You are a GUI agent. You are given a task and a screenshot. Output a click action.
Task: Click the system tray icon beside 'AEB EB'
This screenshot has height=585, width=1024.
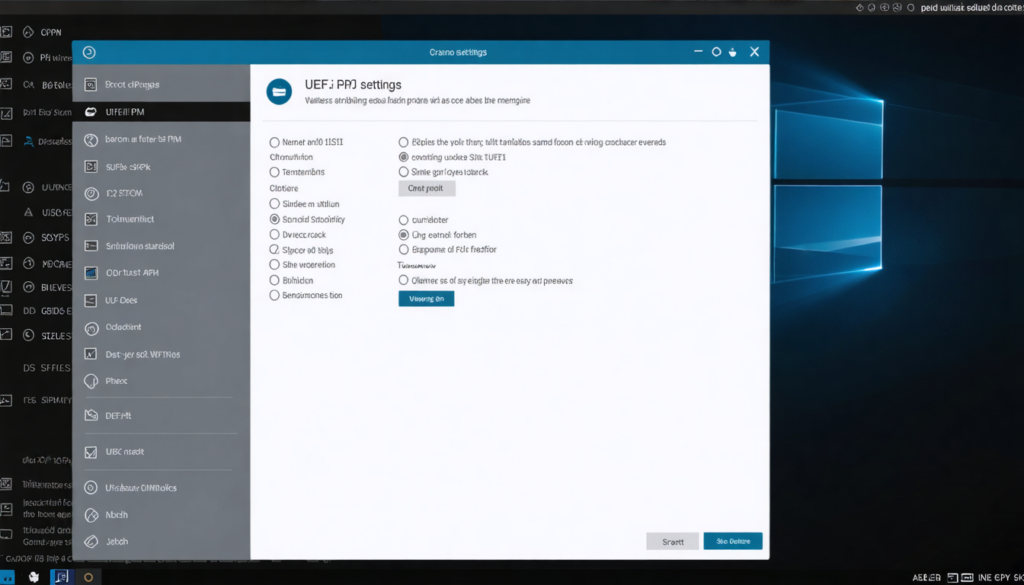pyautogui.click(x=953, y=578)
